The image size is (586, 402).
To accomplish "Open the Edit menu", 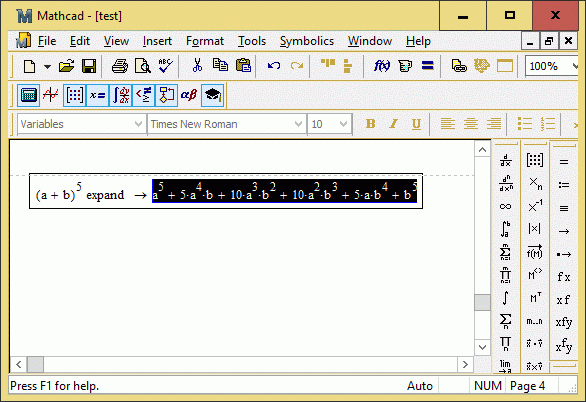I will click(x=80, y=41).
